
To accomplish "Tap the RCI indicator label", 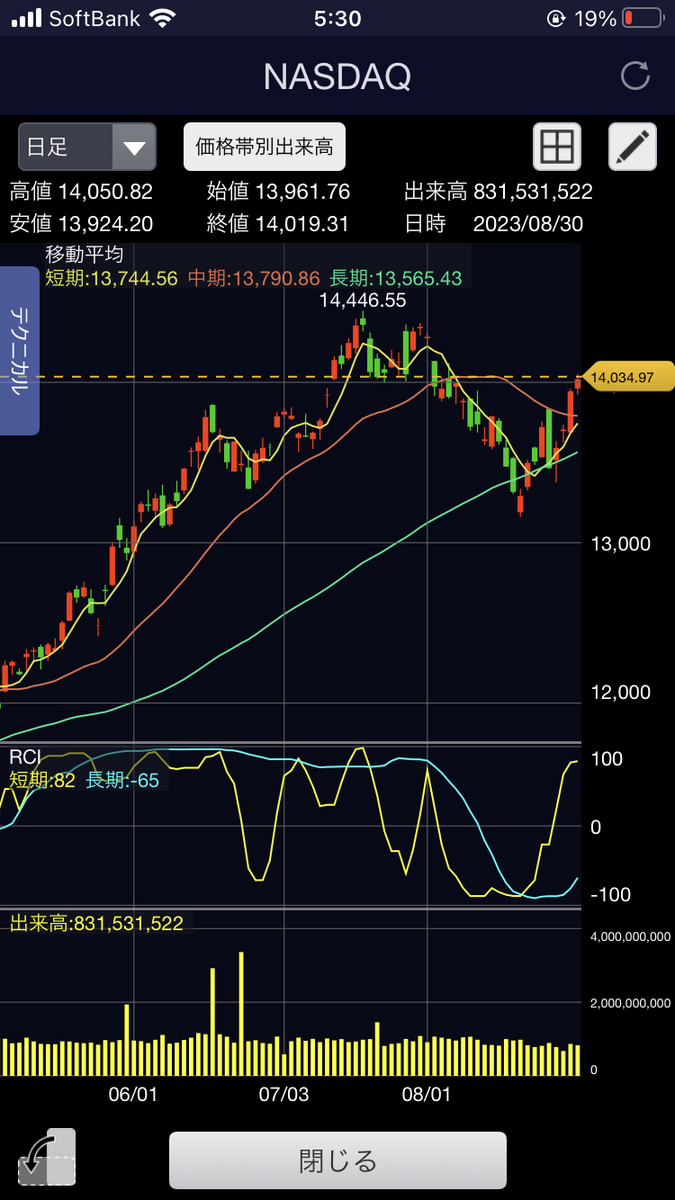I will (24, 757).
